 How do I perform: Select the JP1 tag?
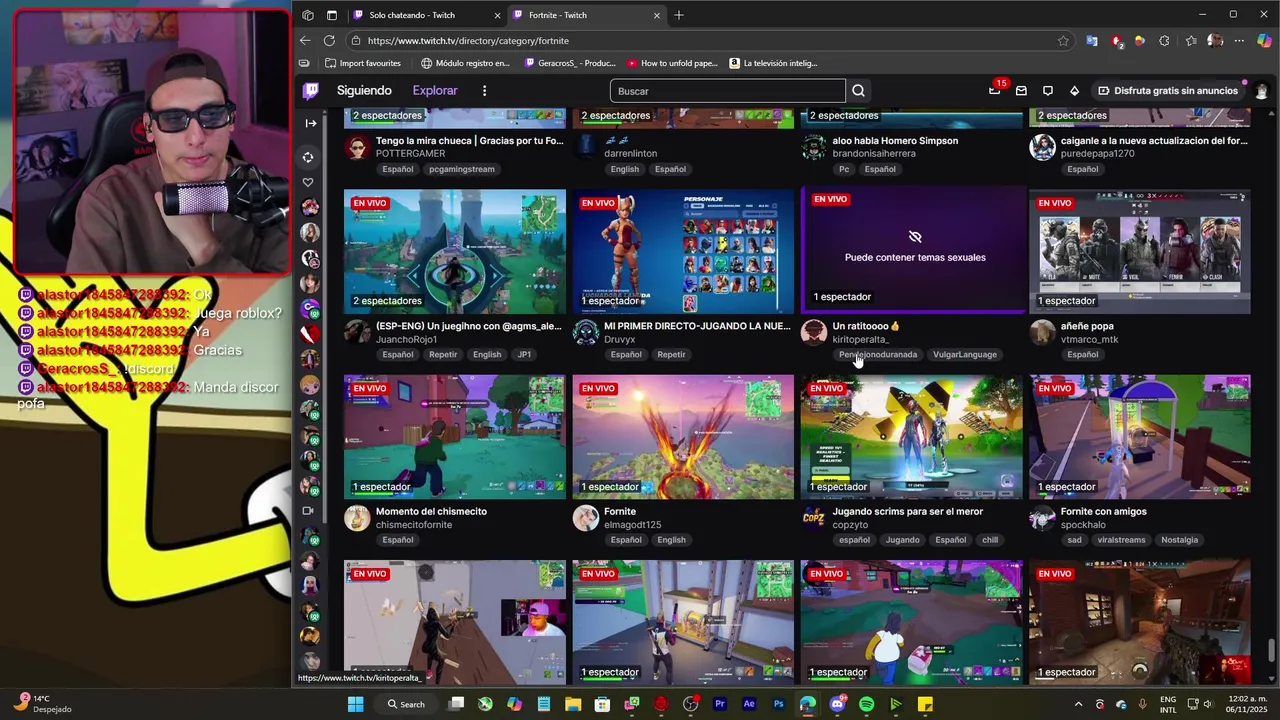(524, 354)
